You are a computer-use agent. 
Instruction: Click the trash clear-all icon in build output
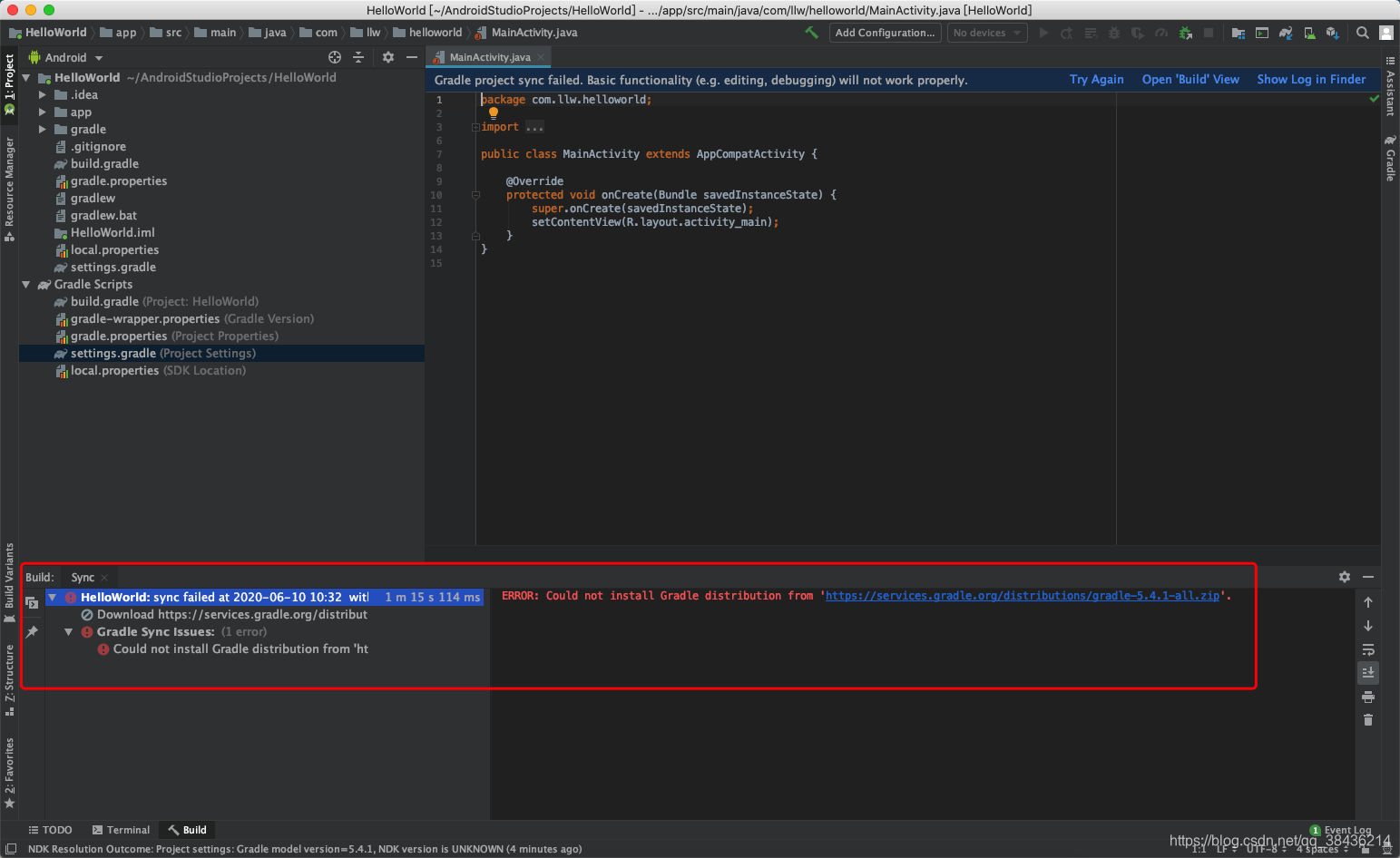click(1368, 720)
